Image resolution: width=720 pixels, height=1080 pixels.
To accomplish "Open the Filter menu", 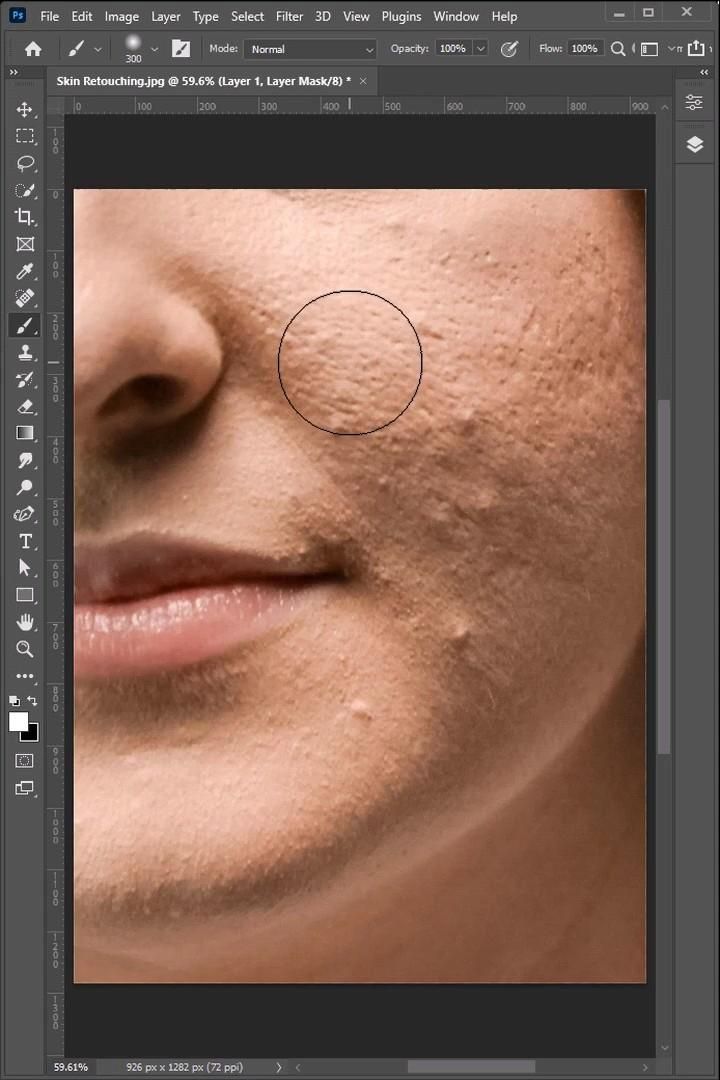I will tap(289, 16).
